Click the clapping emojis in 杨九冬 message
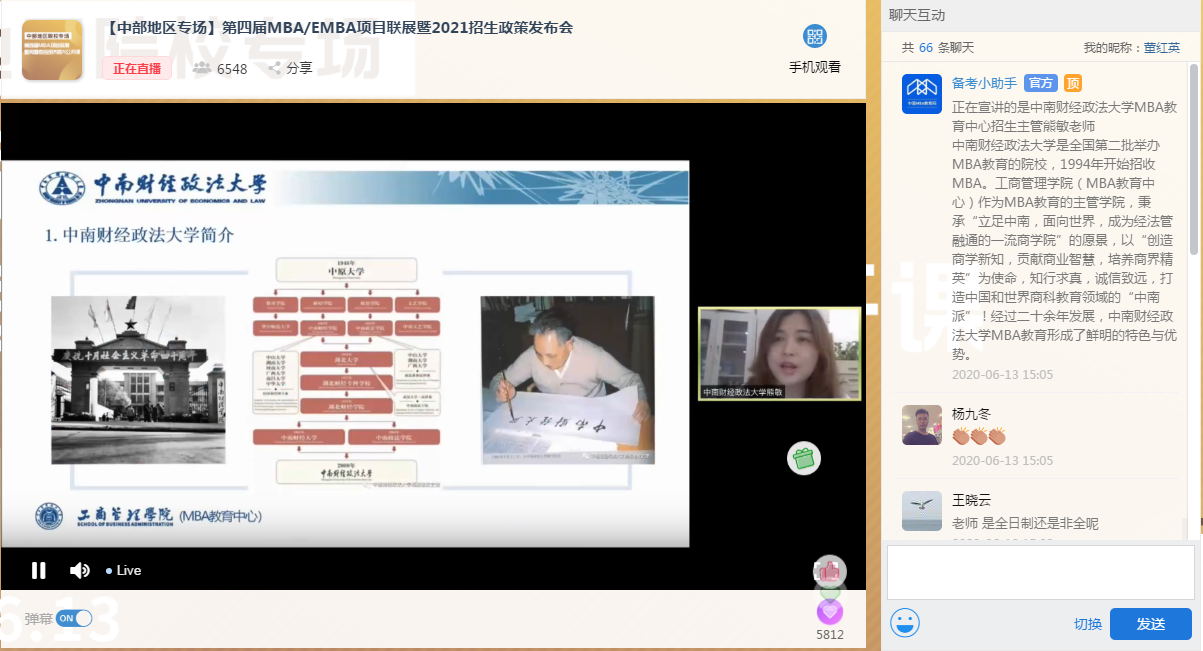The width and height of the screenshot is (1203, 651). [x=978, y=436]
